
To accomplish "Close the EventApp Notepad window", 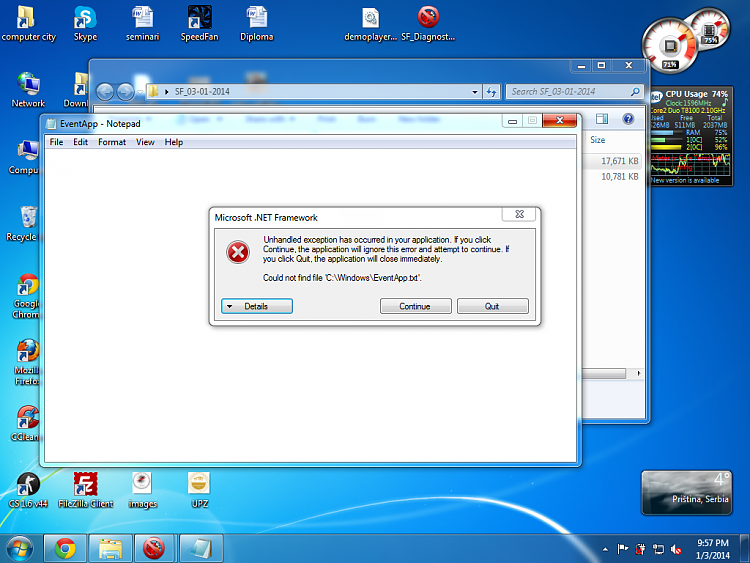I will (x=560, y=121).
